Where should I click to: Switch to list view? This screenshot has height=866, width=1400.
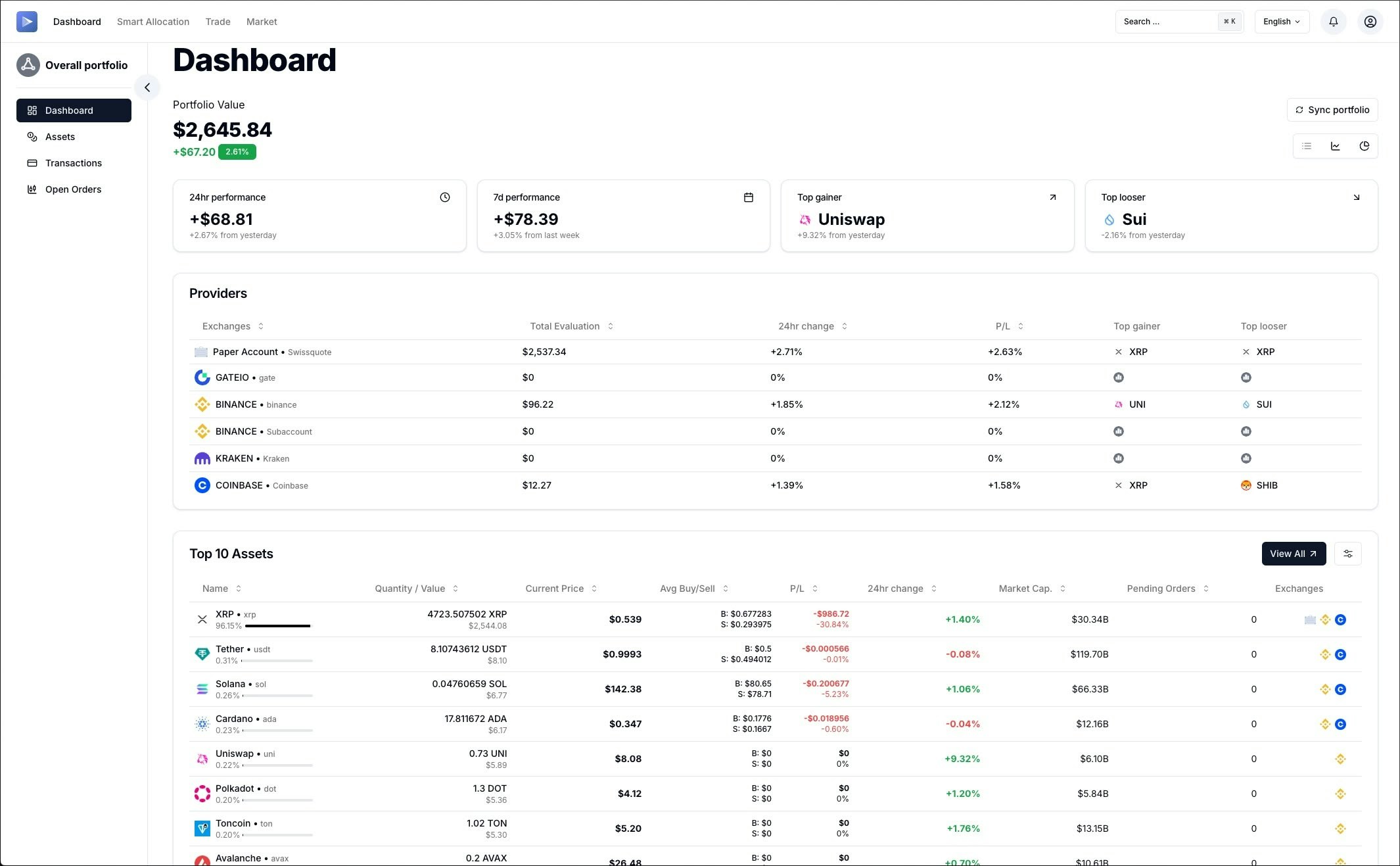click(1306, 146)
